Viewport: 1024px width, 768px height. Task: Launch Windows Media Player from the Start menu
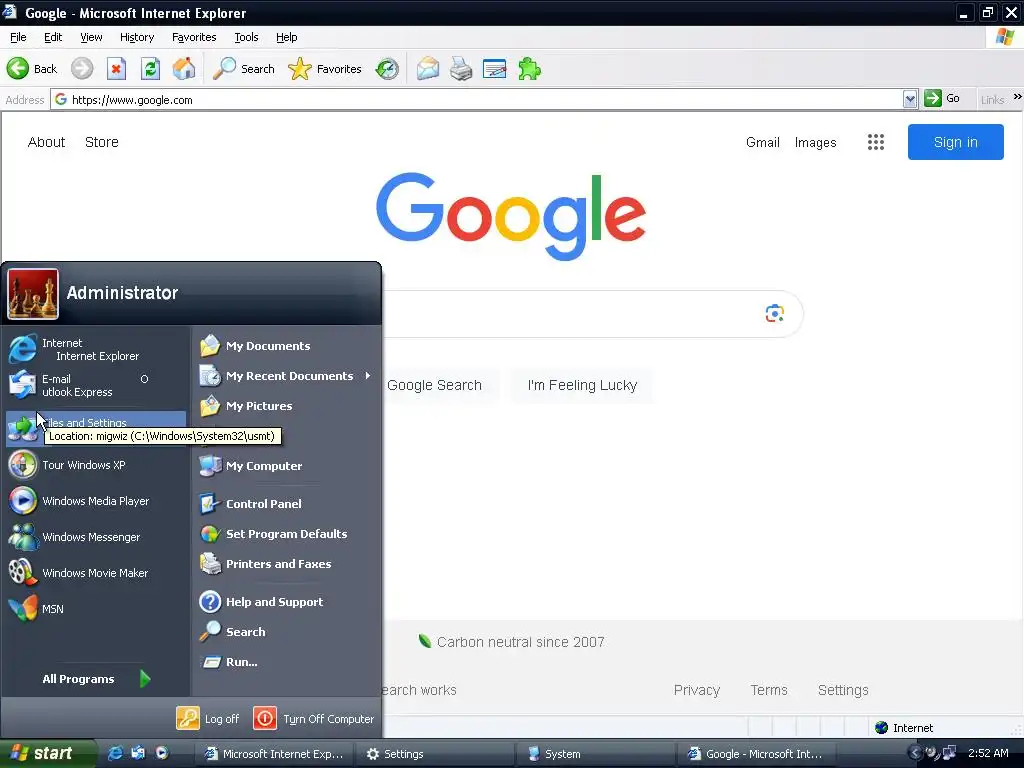click(95, 501)
